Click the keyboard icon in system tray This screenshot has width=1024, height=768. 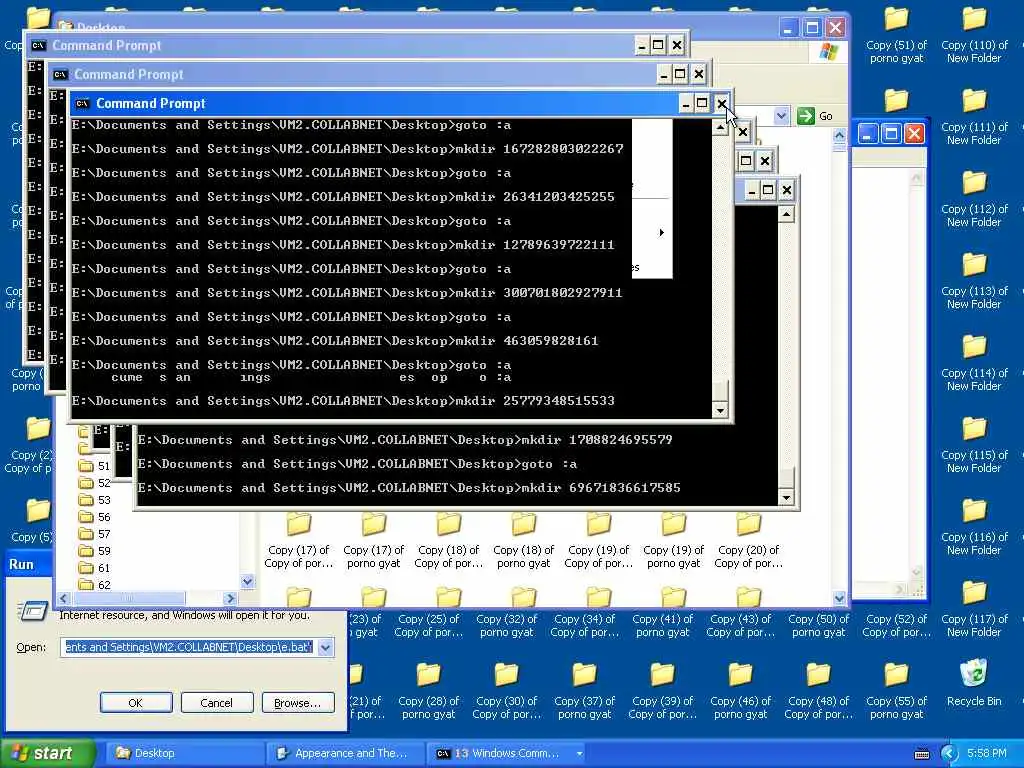tap(921, 754)
